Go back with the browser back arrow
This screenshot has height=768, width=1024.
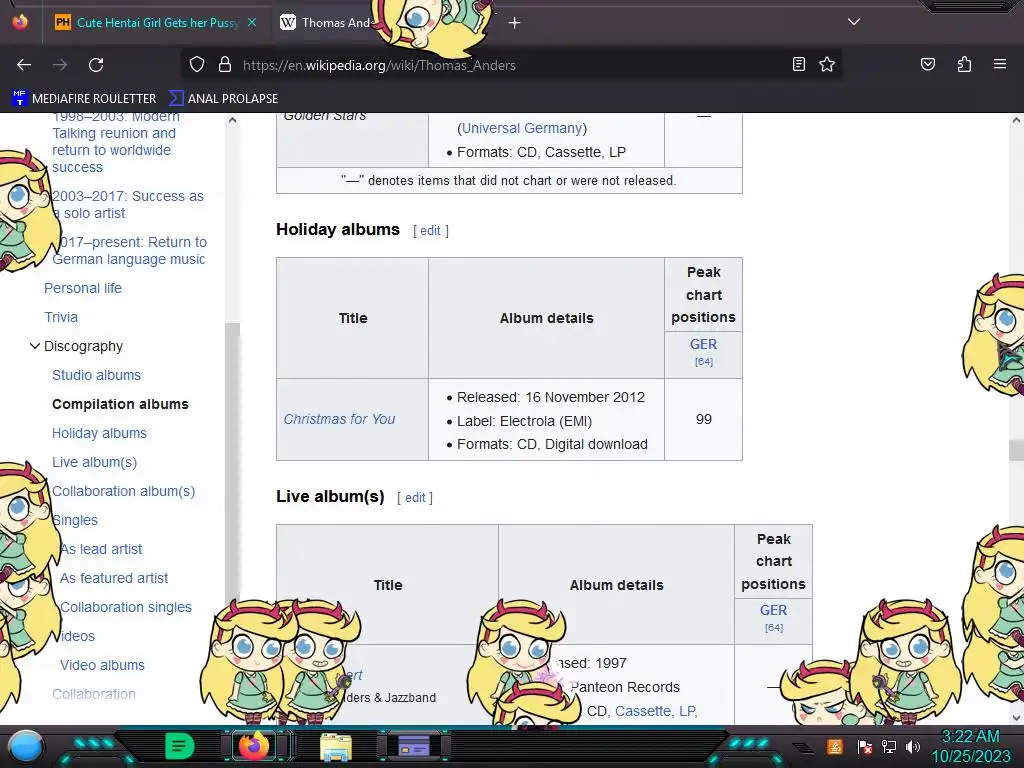pos(24,65)
